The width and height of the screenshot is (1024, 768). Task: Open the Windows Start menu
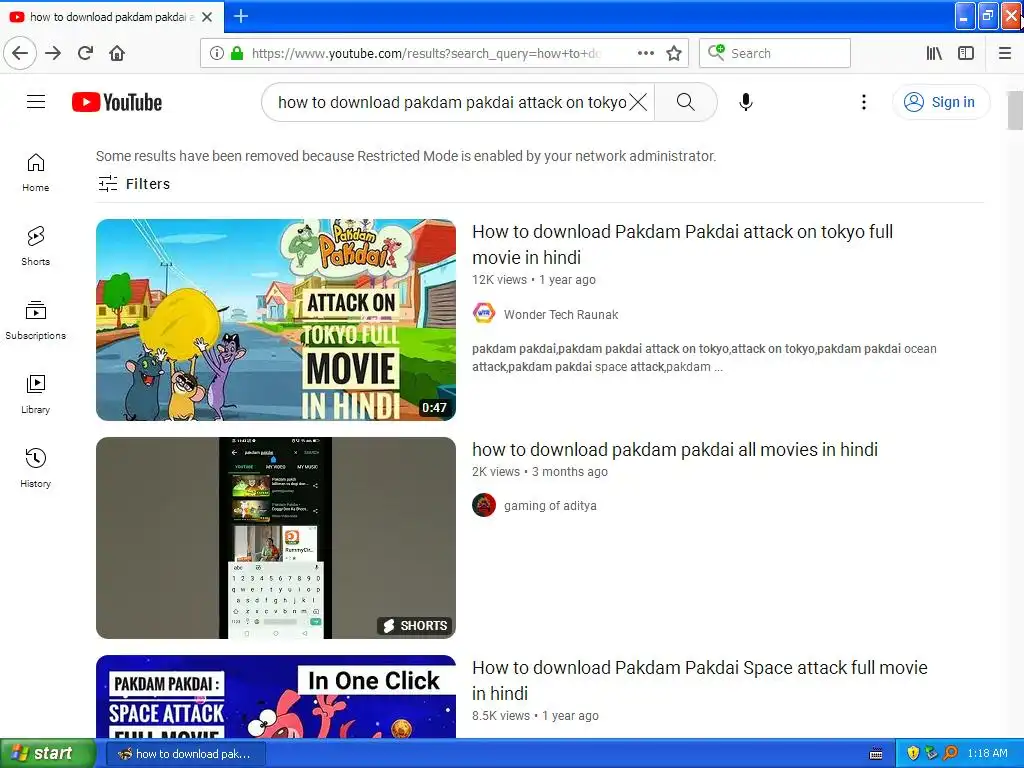pyautogui.click(x=47, y=754)
